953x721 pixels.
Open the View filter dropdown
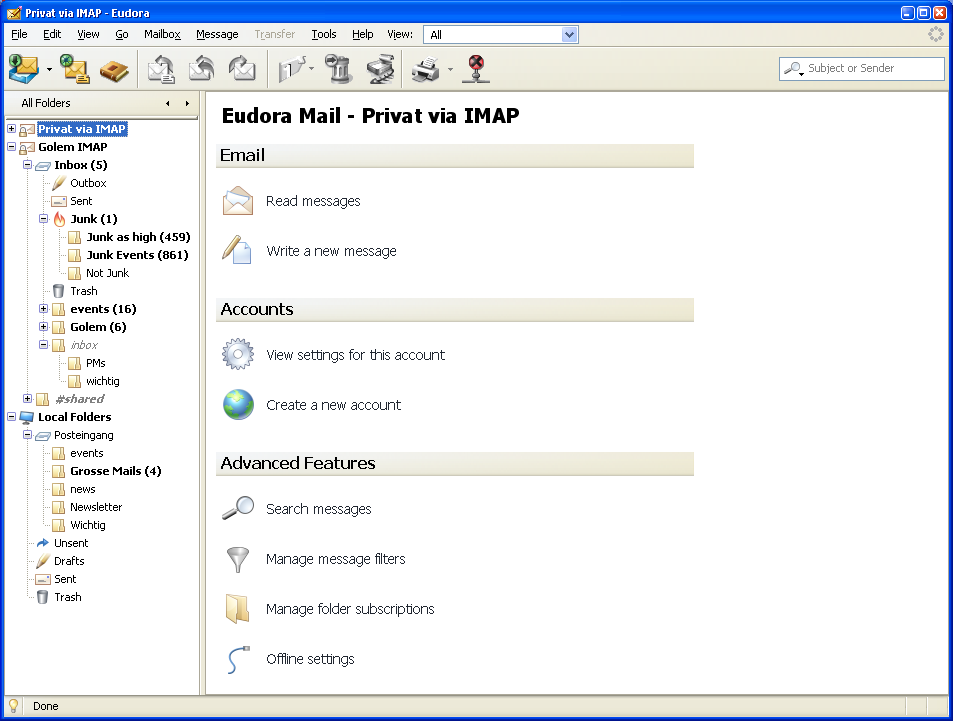coord(569,35)
